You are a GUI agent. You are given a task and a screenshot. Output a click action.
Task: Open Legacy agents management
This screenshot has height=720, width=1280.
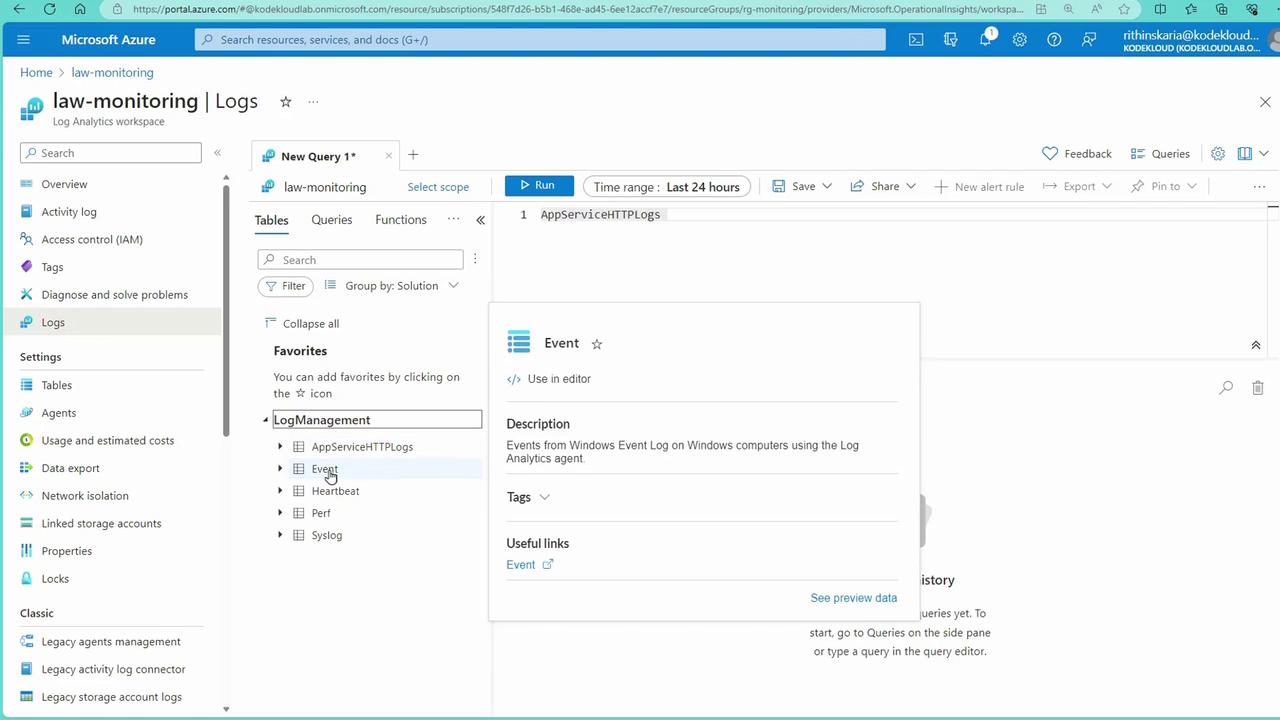[111, 642]
